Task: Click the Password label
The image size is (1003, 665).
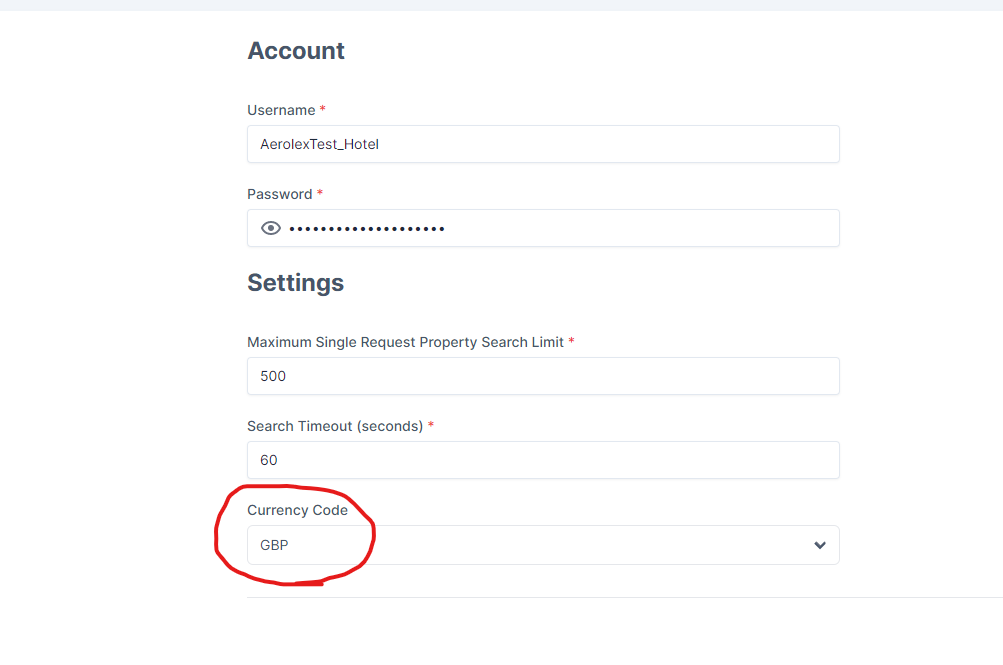Action: pyautogui.click(x=280, y=194)
